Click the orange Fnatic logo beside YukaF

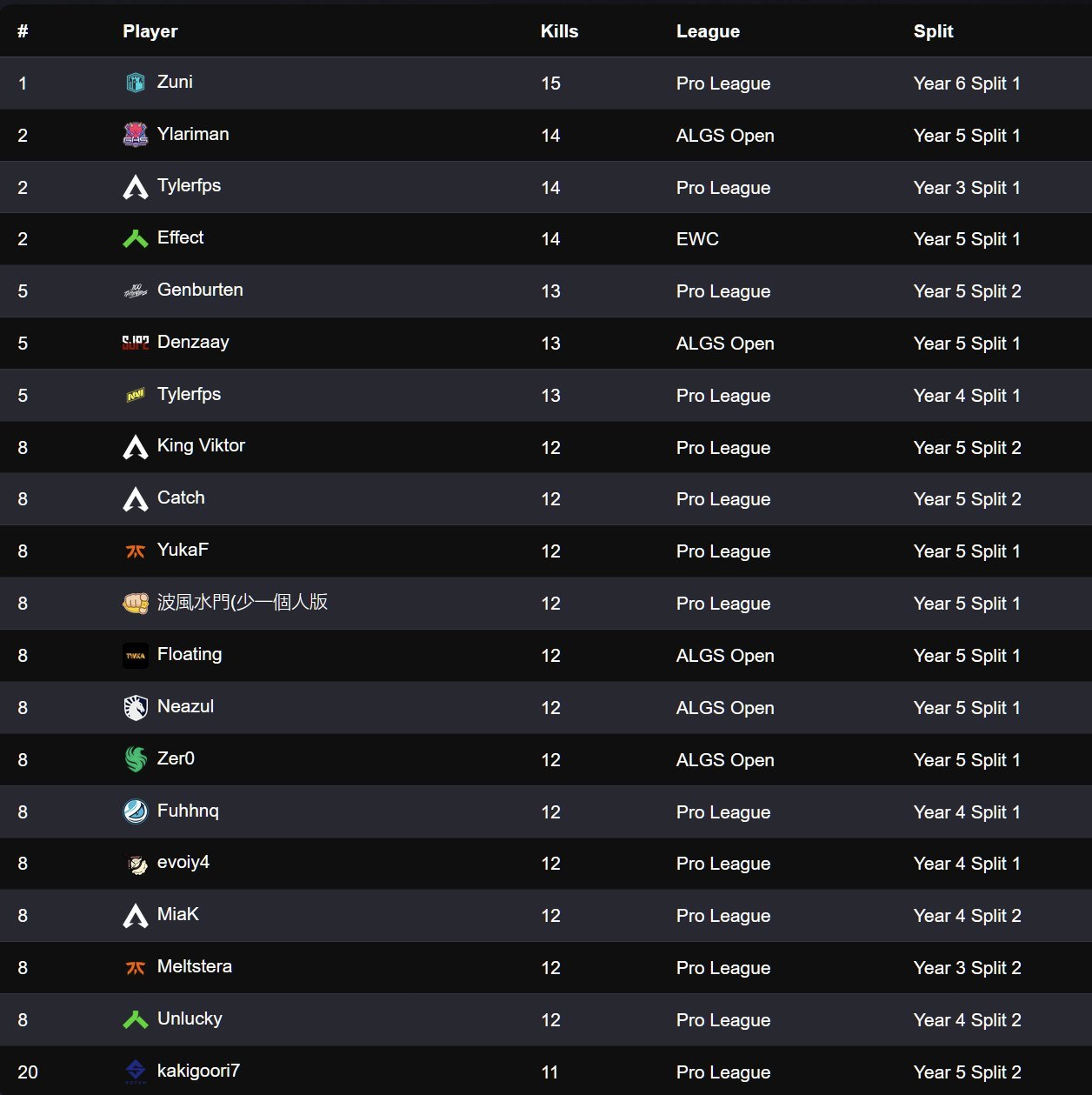(136, 551)
